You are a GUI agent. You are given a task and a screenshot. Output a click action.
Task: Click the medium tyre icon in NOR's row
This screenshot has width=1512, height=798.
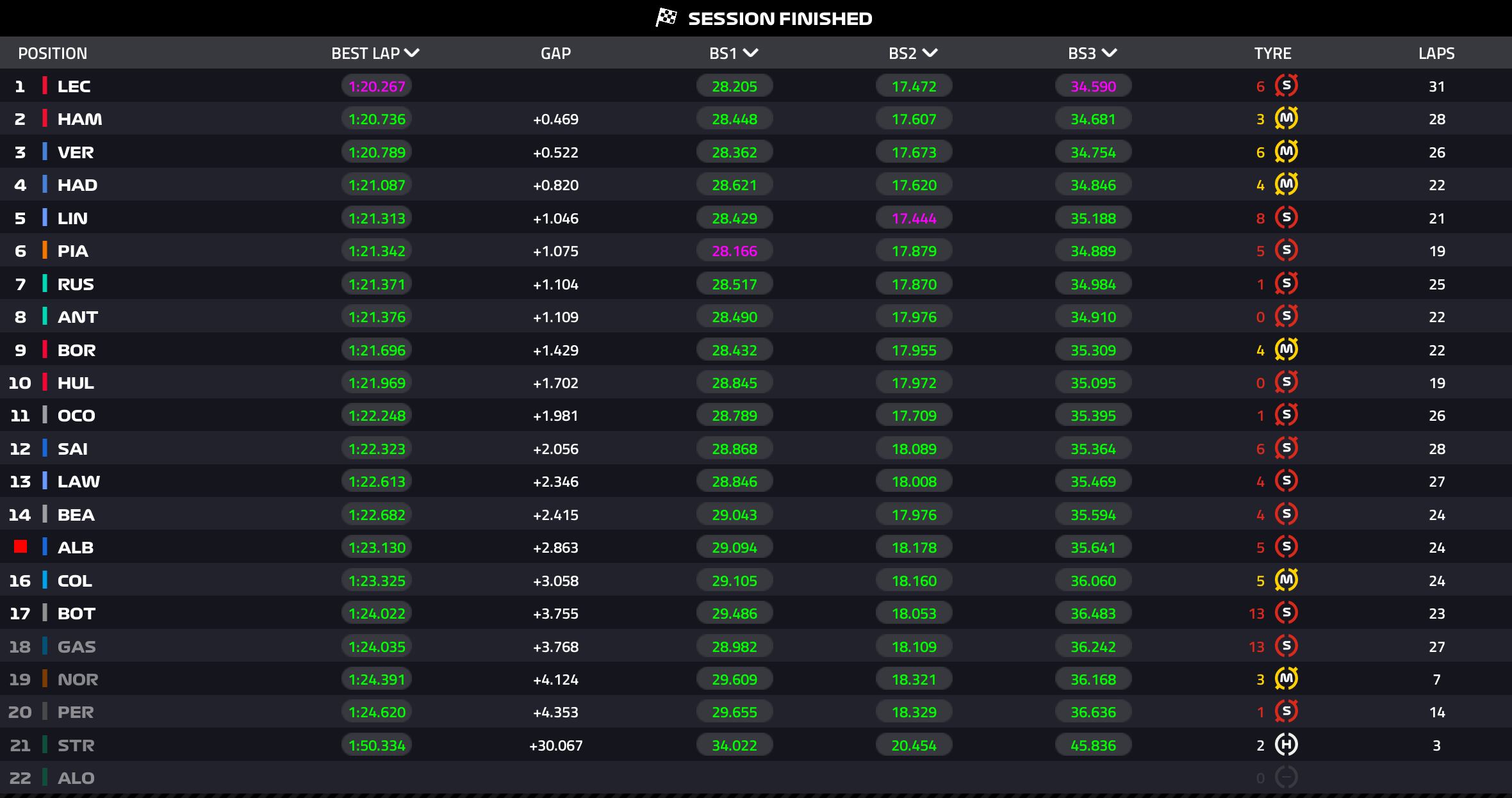(1286, 679)
